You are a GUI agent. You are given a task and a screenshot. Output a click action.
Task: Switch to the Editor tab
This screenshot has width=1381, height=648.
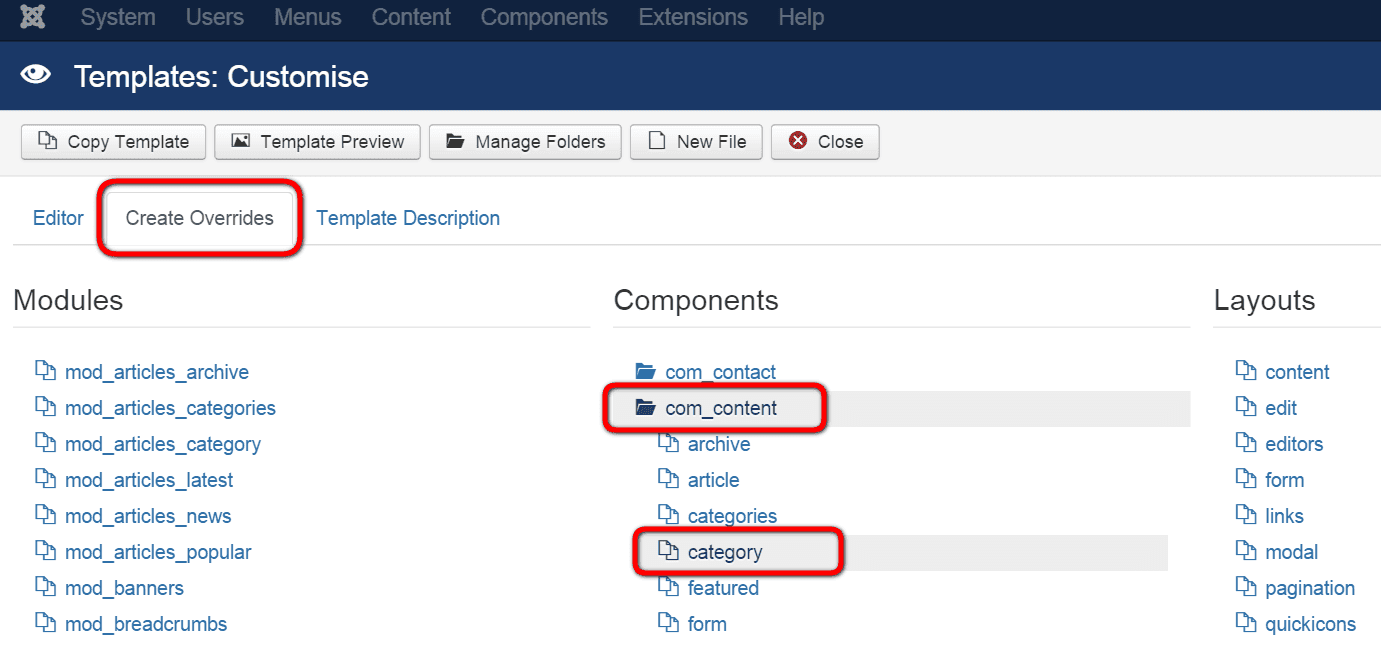58,218
